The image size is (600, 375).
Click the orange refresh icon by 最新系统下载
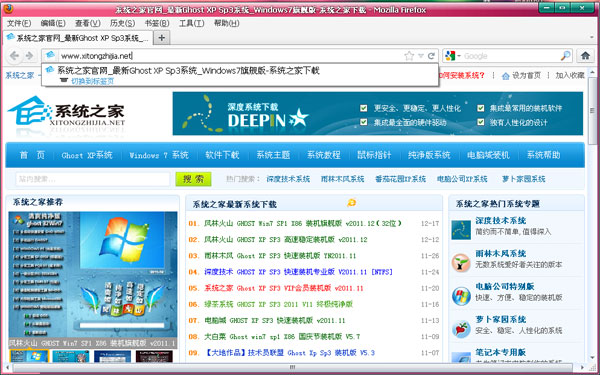tap(352, 202)
